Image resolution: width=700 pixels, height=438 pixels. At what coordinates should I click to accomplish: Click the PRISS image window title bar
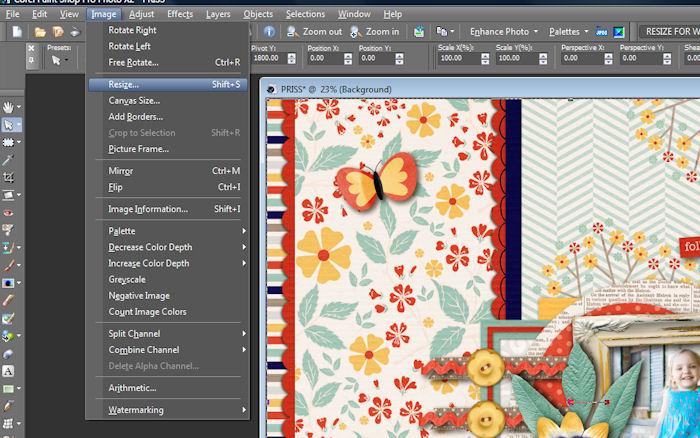point(480,89)
